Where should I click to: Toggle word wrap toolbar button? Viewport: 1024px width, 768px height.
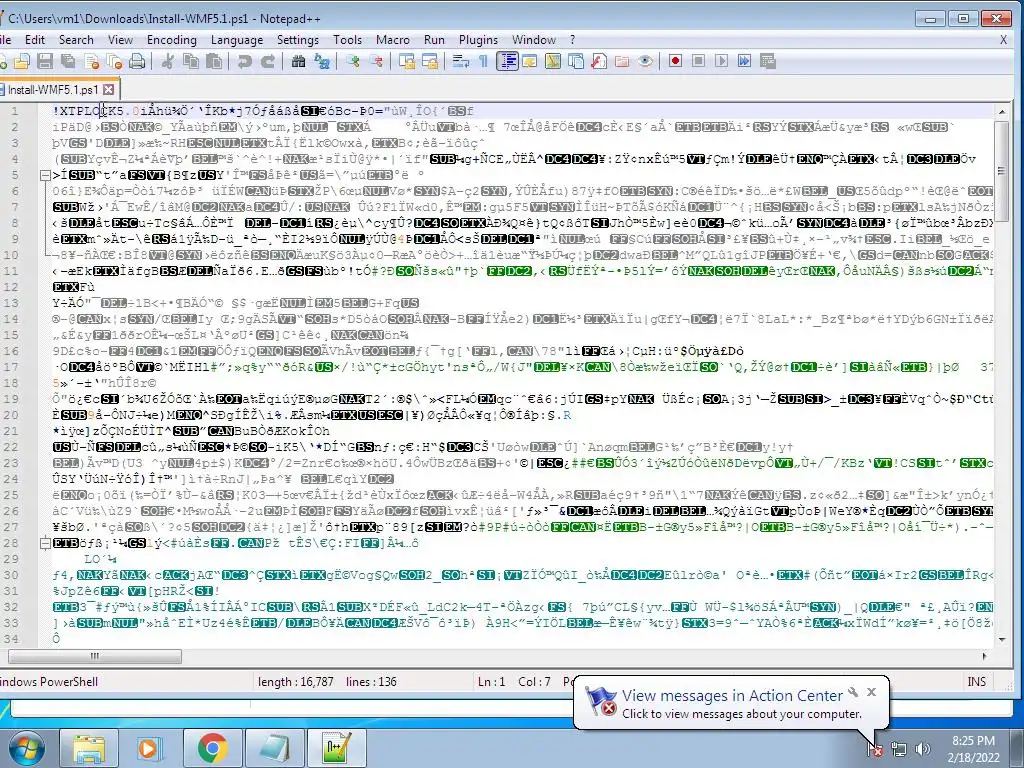(460, 61)
